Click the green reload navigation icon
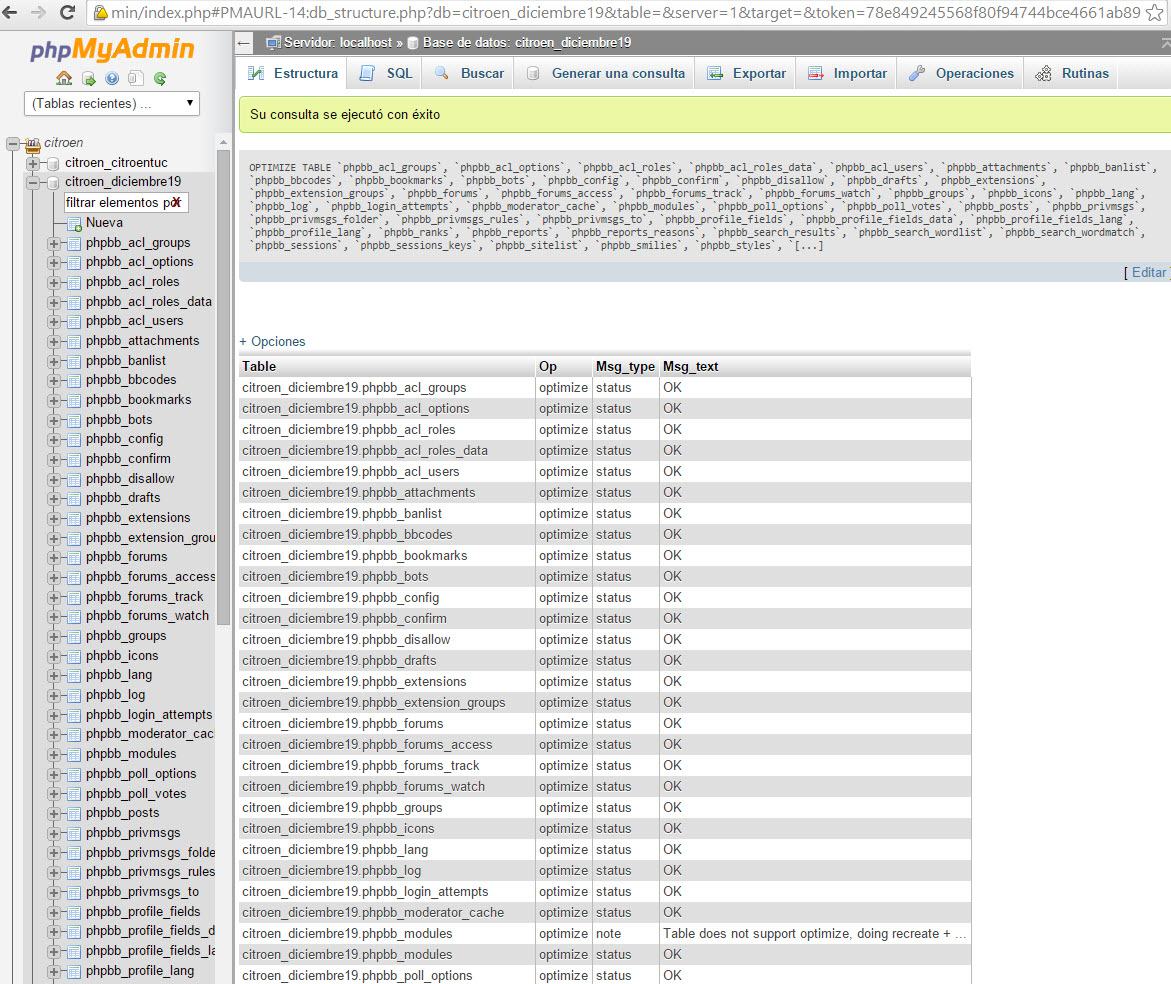Image resolution: width=1171 pixels, height=984 pixels. click(x=160, y=78)
